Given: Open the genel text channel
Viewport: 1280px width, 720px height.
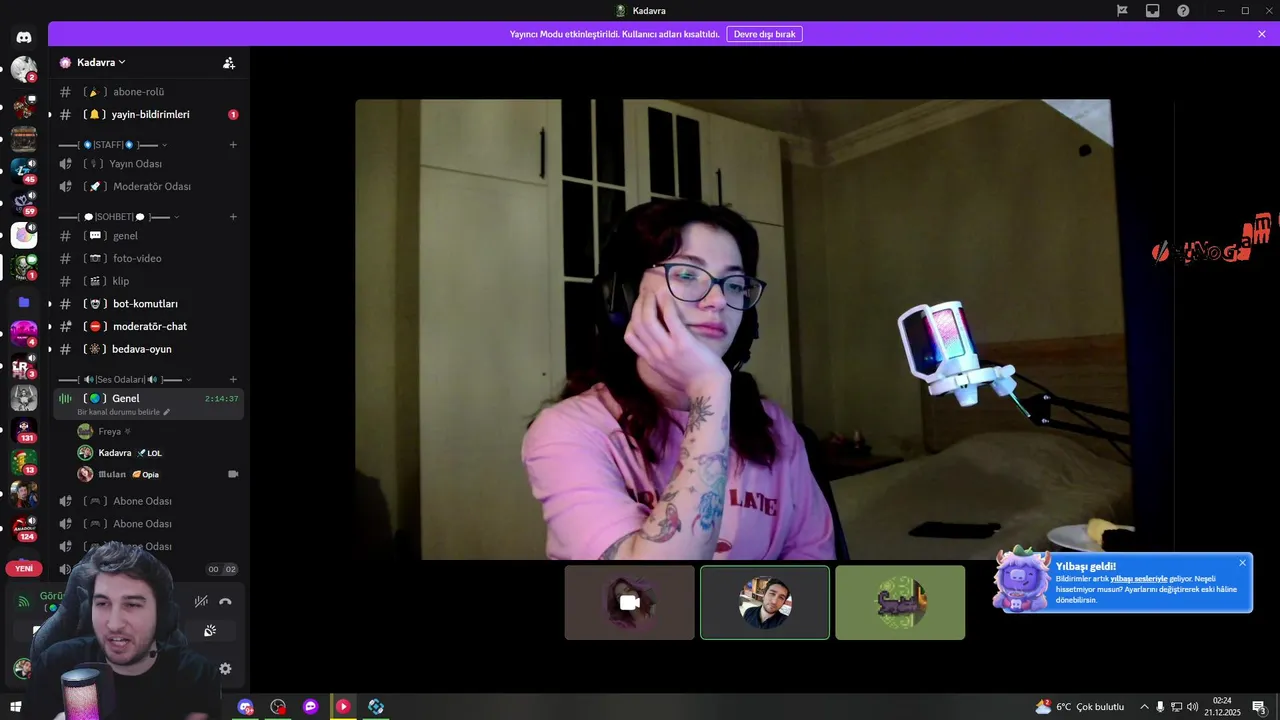Looking at the screenshot, I should pyautogui.click(x=148, y=236).
